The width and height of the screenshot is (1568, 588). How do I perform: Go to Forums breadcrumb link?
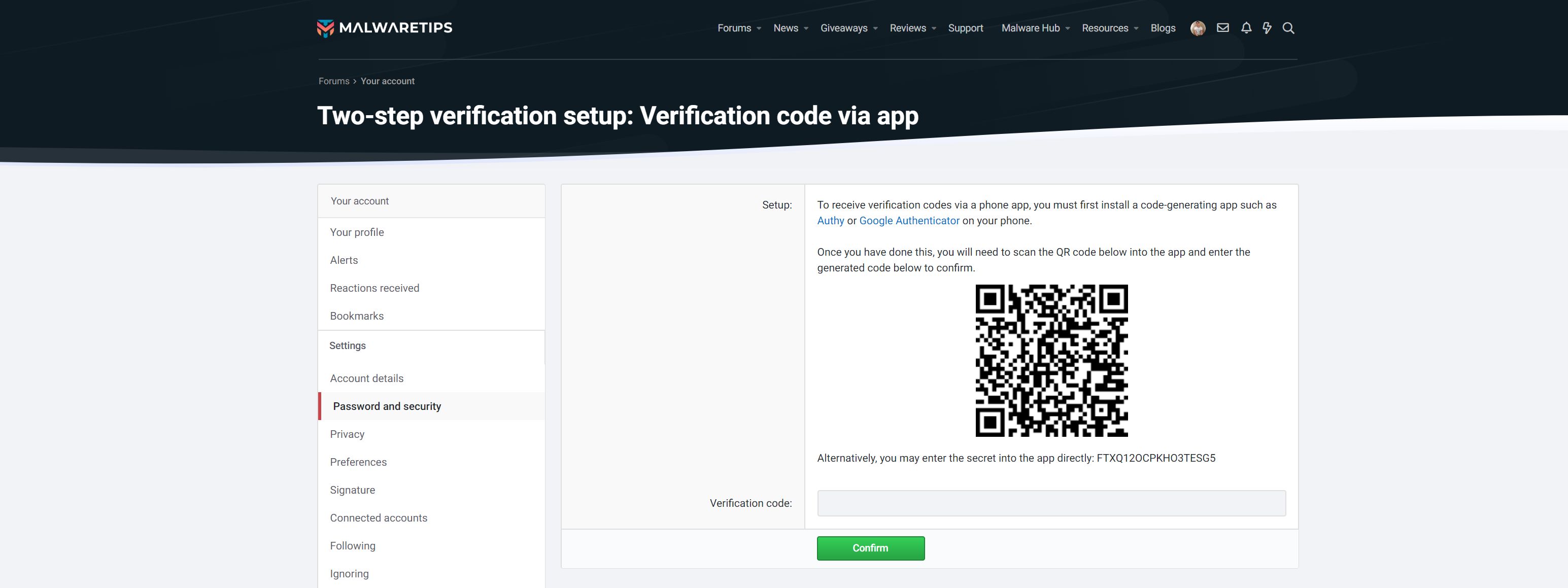coord(333,81)
